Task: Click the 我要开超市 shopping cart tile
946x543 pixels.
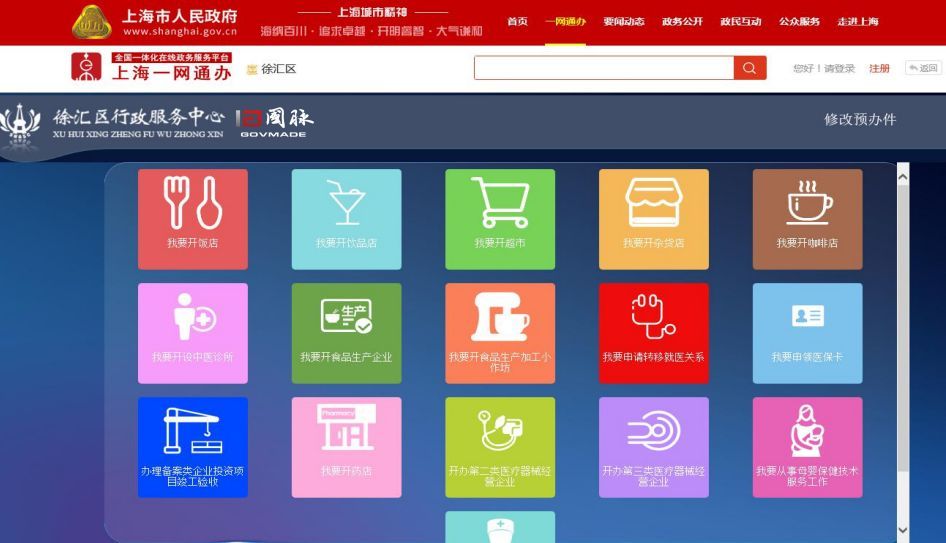Action: [500, 219]
